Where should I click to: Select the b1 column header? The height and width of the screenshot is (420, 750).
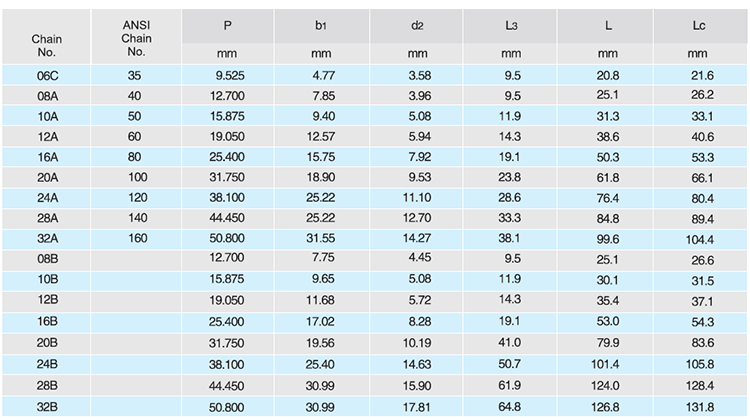point(320,25)
